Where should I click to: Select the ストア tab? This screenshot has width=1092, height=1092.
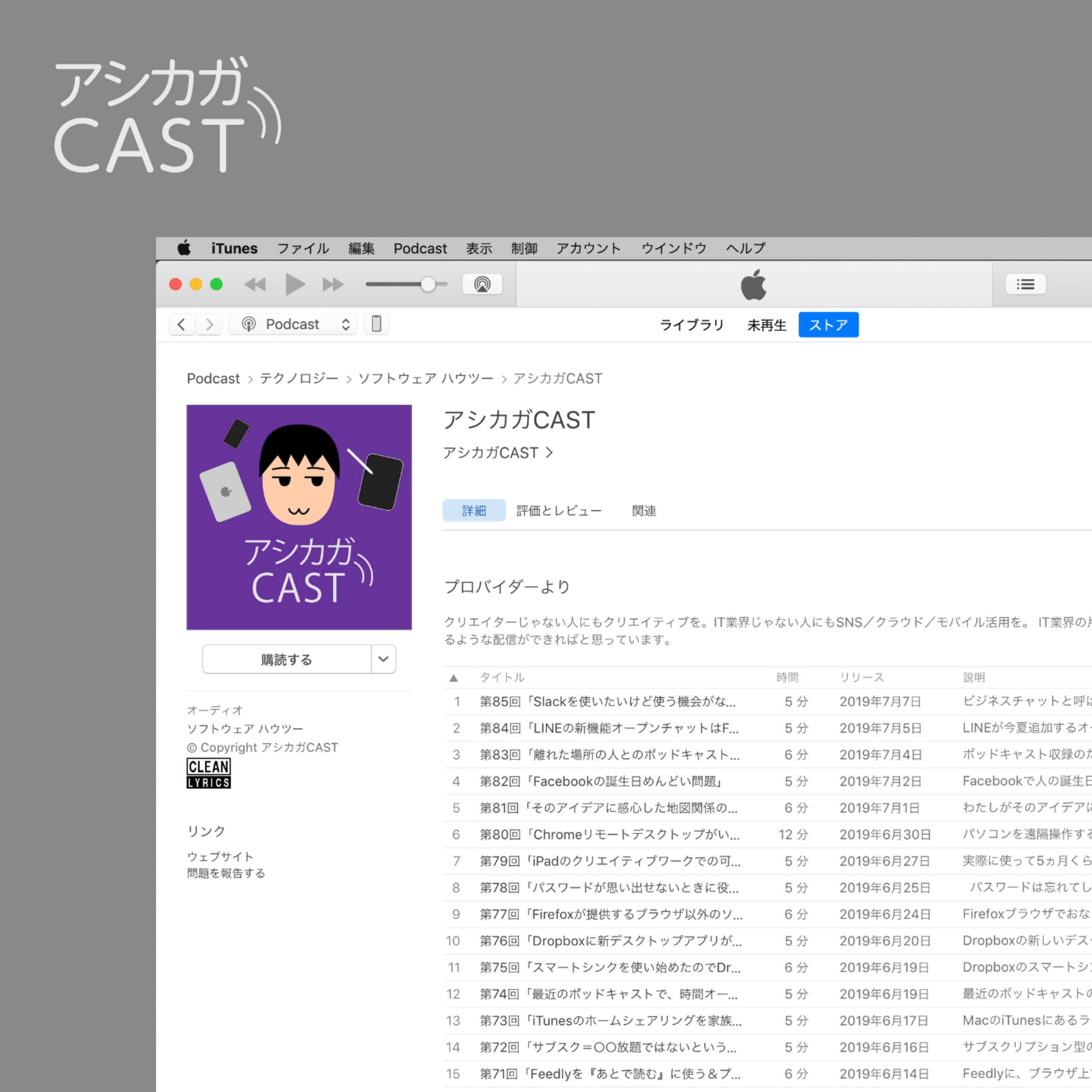(828, 324)
